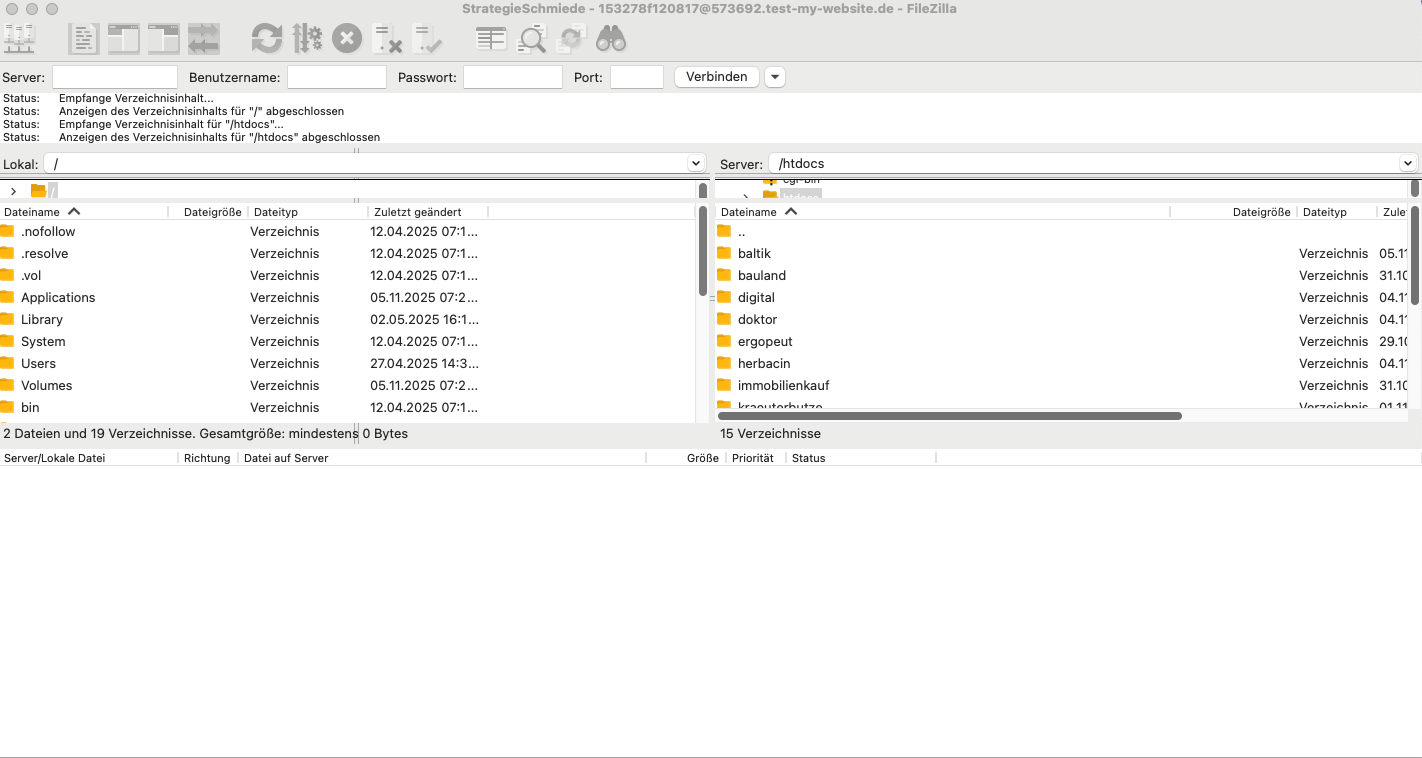Click the Benutzername input field
This screenshot has height=758, width=1422.
[x=336, y=77]
